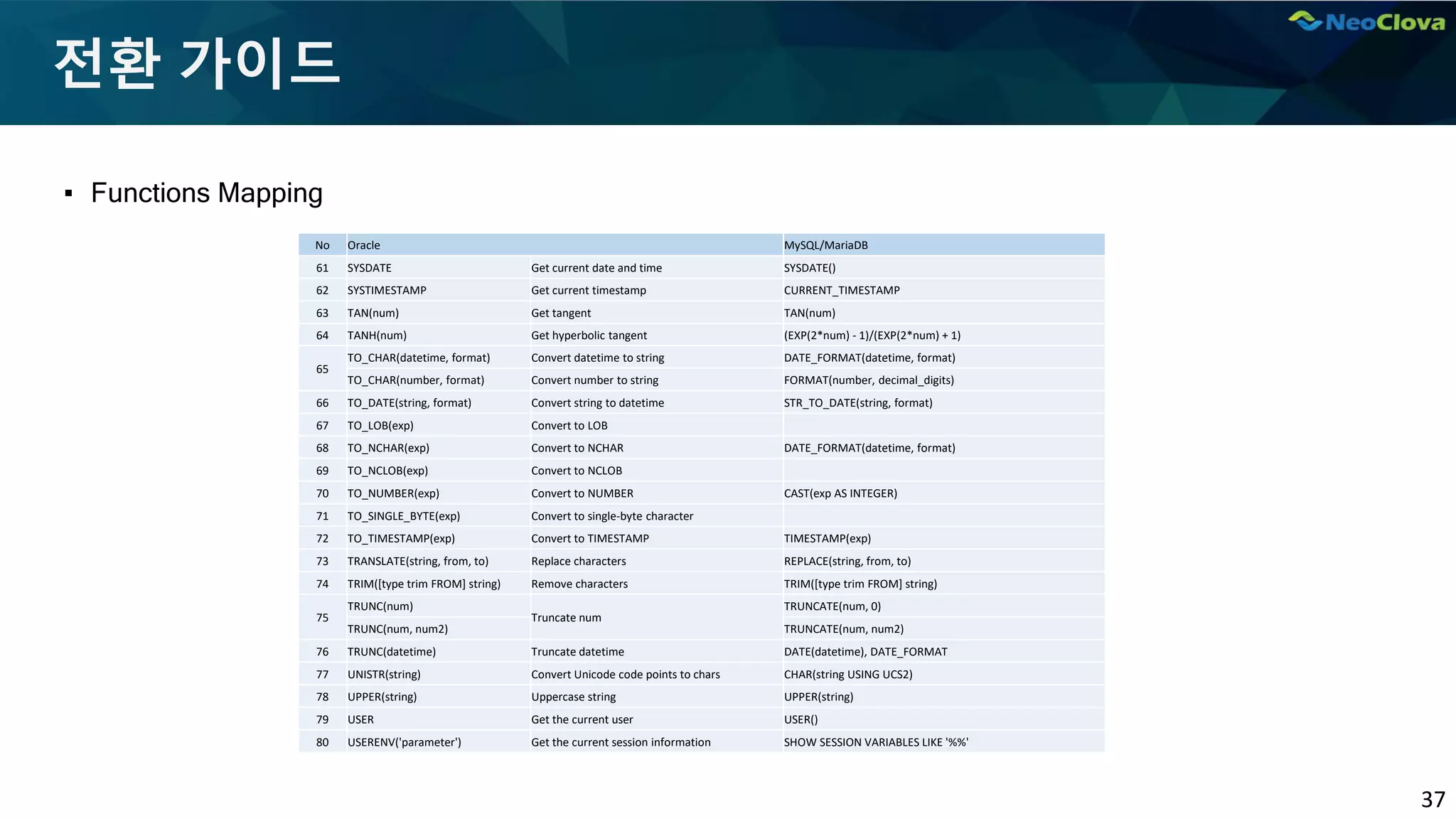The image size is (1456, 819).
Task: Select USERENV('parameter') cell
Action: click(x=404, y=742)
